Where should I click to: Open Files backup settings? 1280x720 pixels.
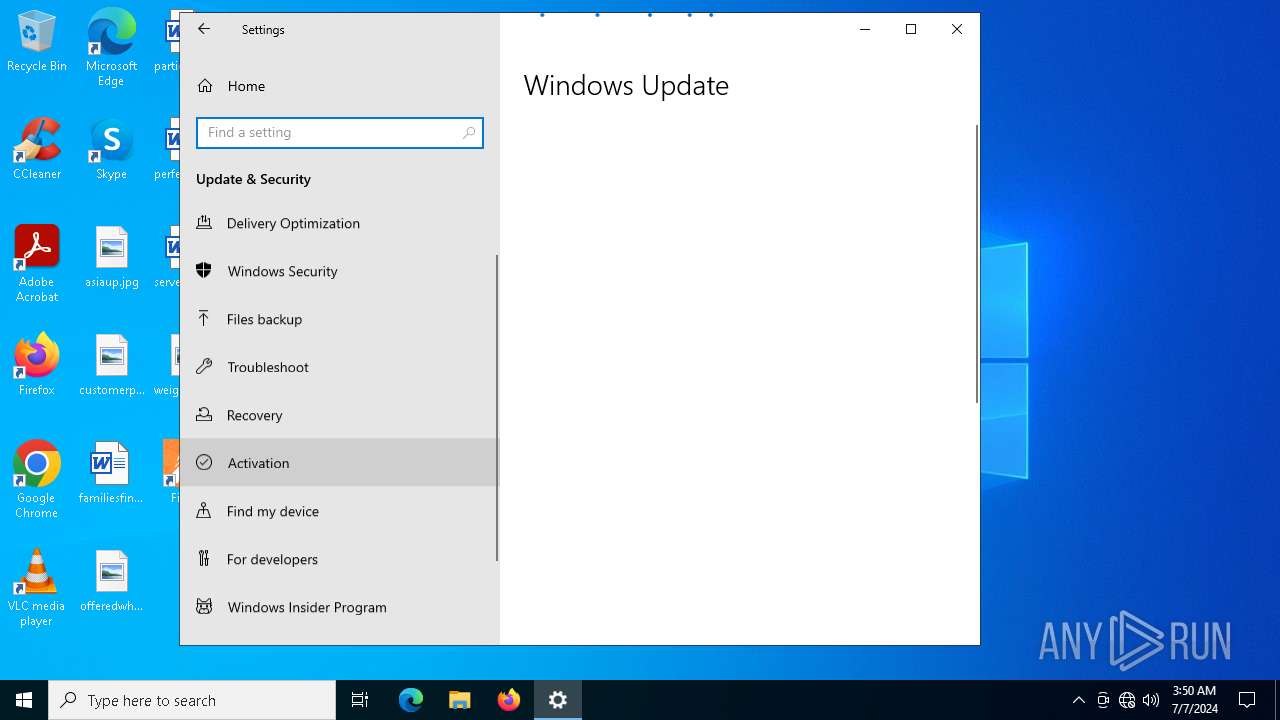pyautogui.click(x=340, y=319)
